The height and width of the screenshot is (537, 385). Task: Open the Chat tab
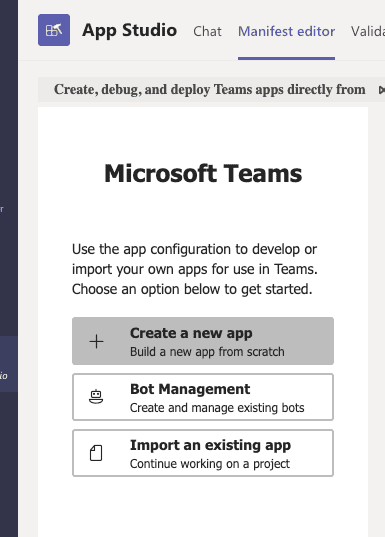[207, 32]
